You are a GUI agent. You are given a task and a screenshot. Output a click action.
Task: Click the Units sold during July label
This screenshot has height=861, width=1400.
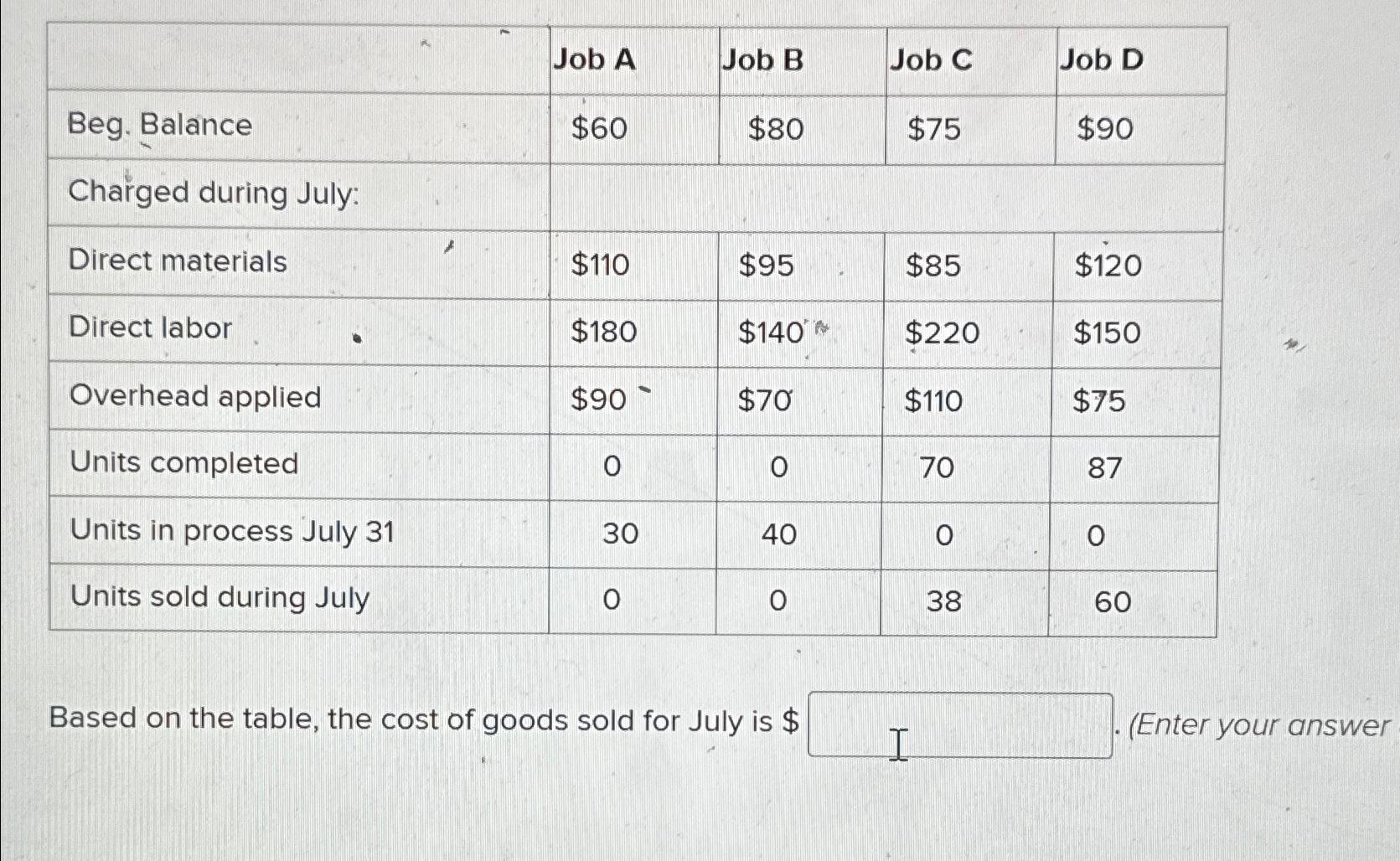click(x=219, y=596)
